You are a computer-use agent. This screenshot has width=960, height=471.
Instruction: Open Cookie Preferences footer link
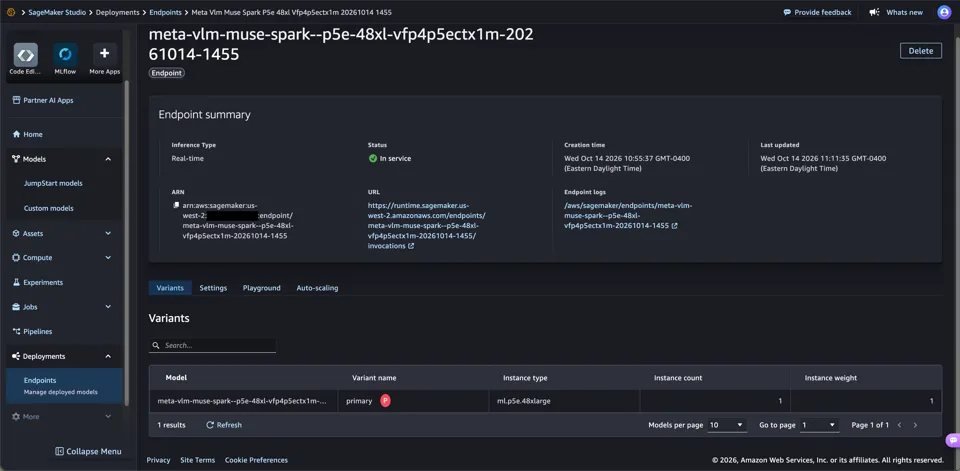pos(256,460)
